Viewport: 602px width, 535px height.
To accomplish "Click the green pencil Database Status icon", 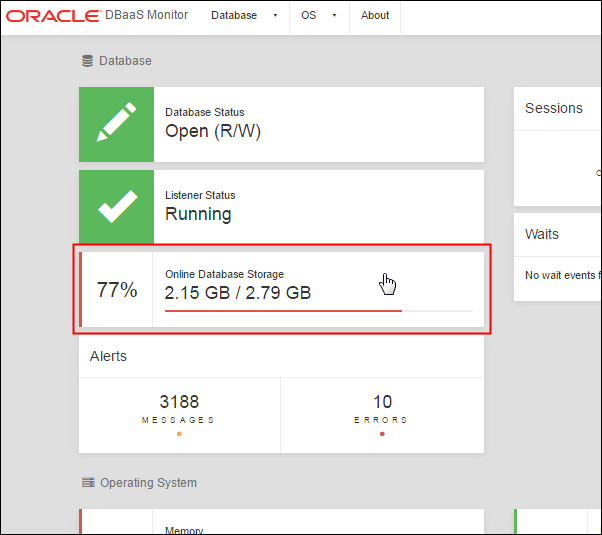I will [116, 125].
